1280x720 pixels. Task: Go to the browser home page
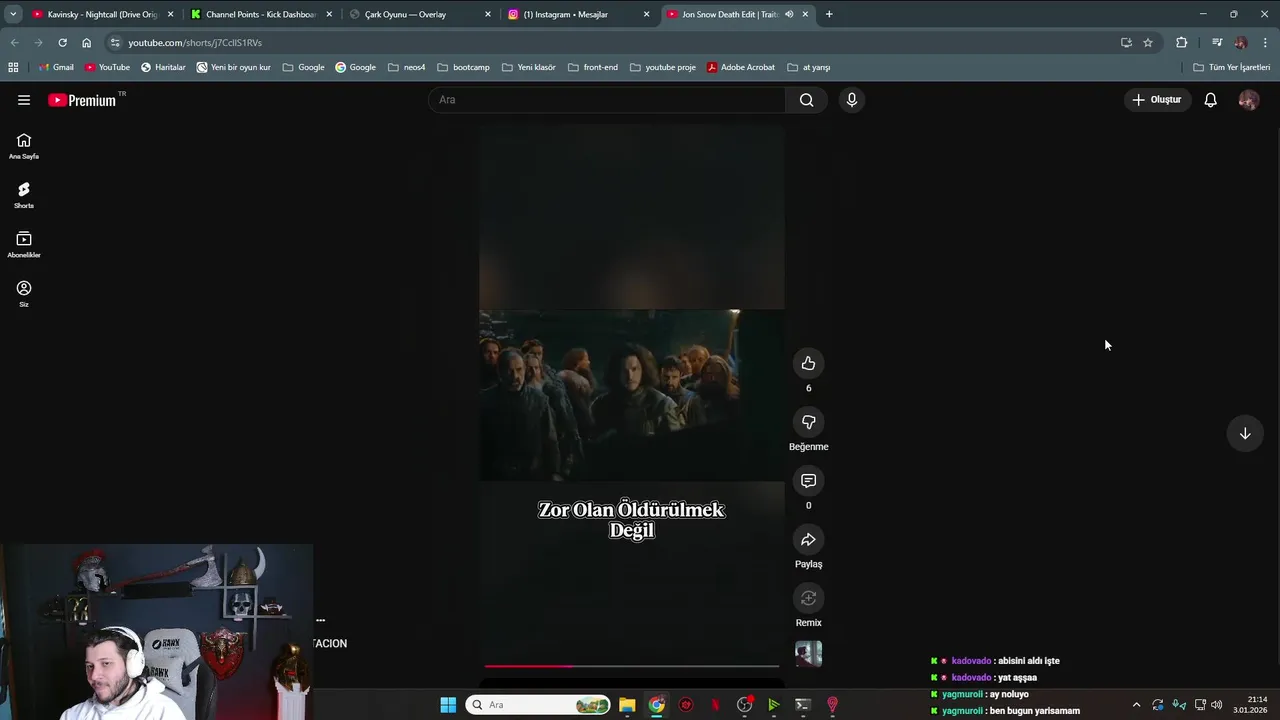pos(86,42)
